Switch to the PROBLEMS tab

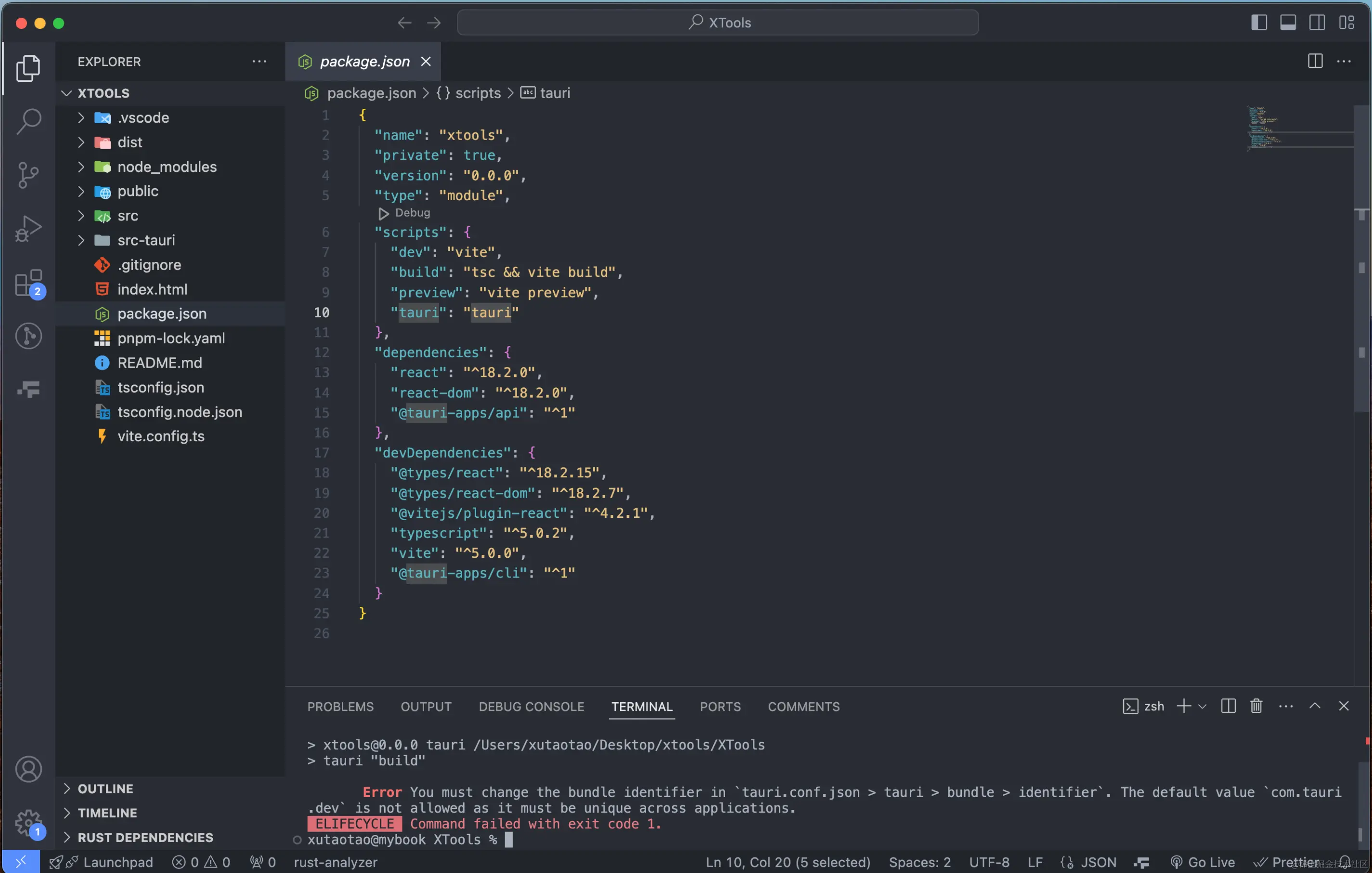(340, 706)
